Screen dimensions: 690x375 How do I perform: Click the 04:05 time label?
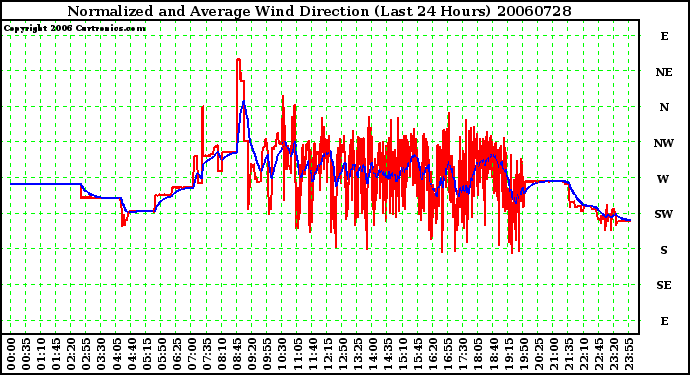click(117, 354)
